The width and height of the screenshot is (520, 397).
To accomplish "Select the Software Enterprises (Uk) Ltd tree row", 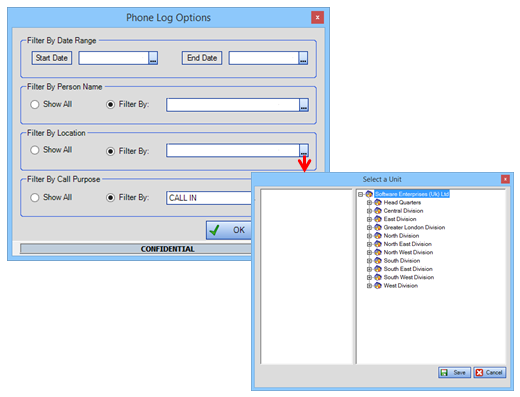I will 412,194.
